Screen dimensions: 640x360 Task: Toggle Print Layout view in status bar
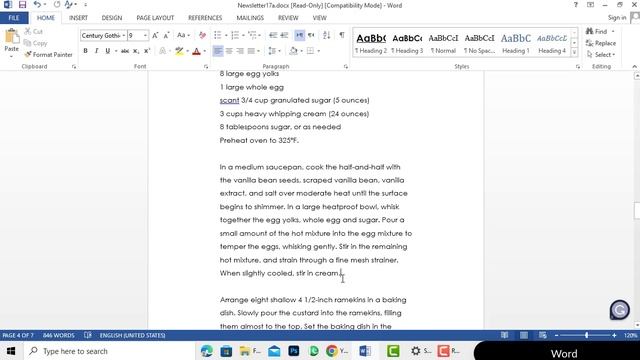point(524,335)
